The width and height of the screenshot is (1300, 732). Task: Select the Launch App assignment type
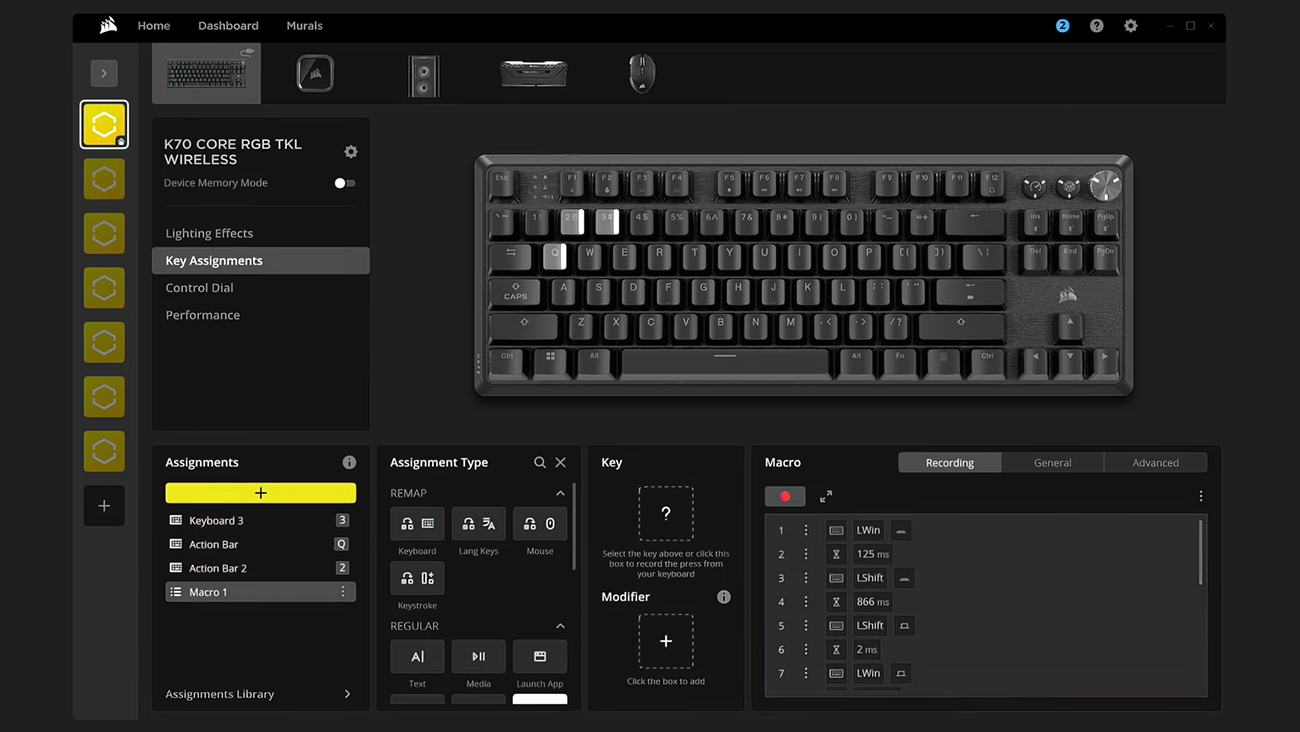click(x=540, y=656)
